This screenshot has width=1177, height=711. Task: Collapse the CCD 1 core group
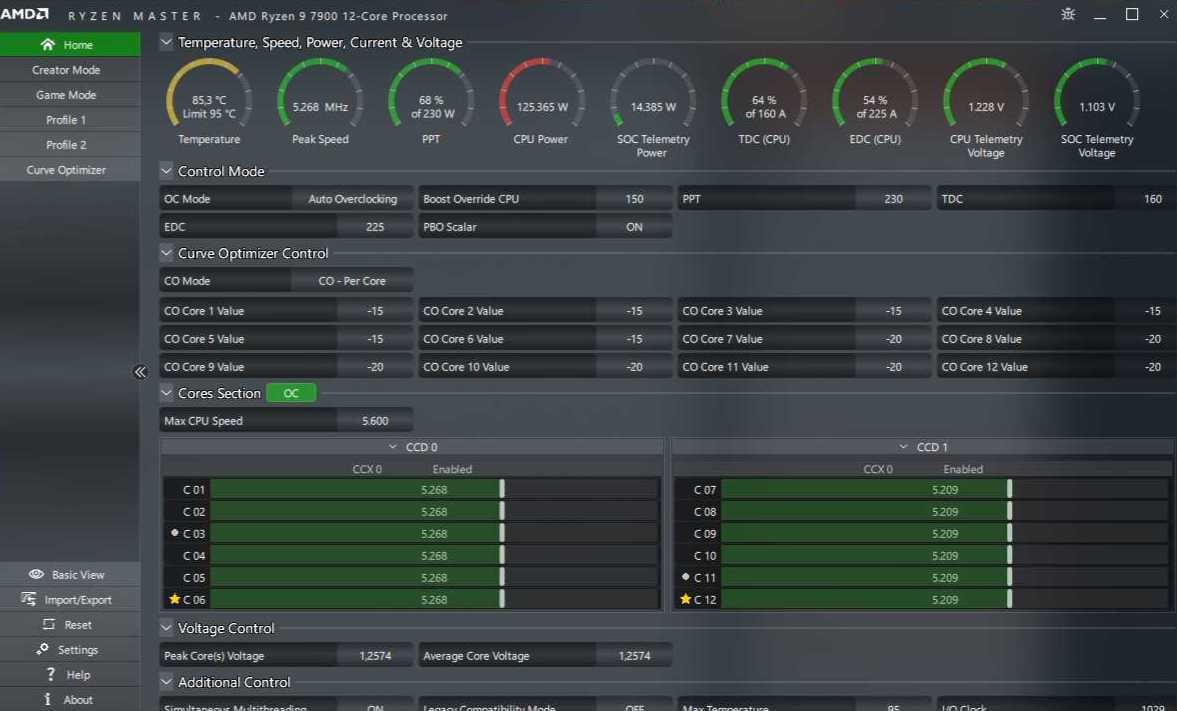coord(903,447)
